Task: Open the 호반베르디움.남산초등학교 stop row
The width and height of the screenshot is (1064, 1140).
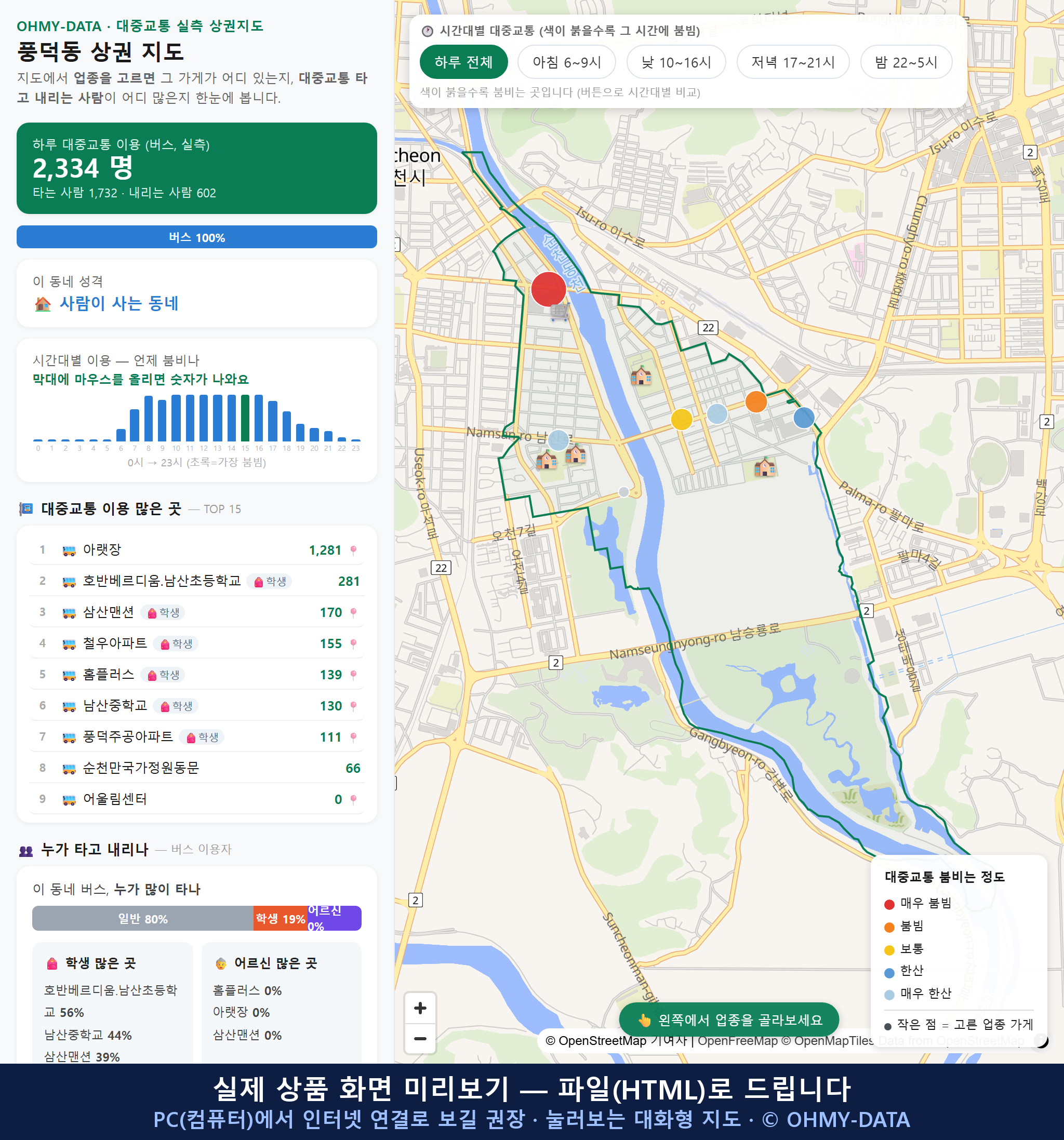Action: pos(197,581)
